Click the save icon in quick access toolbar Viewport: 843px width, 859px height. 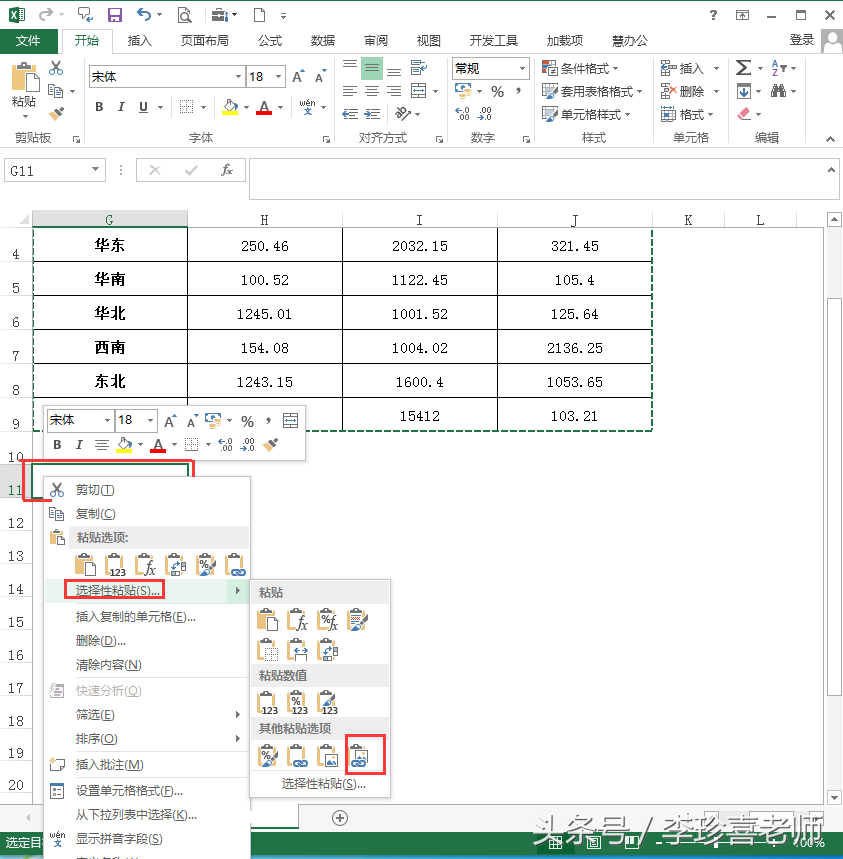[114, 15]
